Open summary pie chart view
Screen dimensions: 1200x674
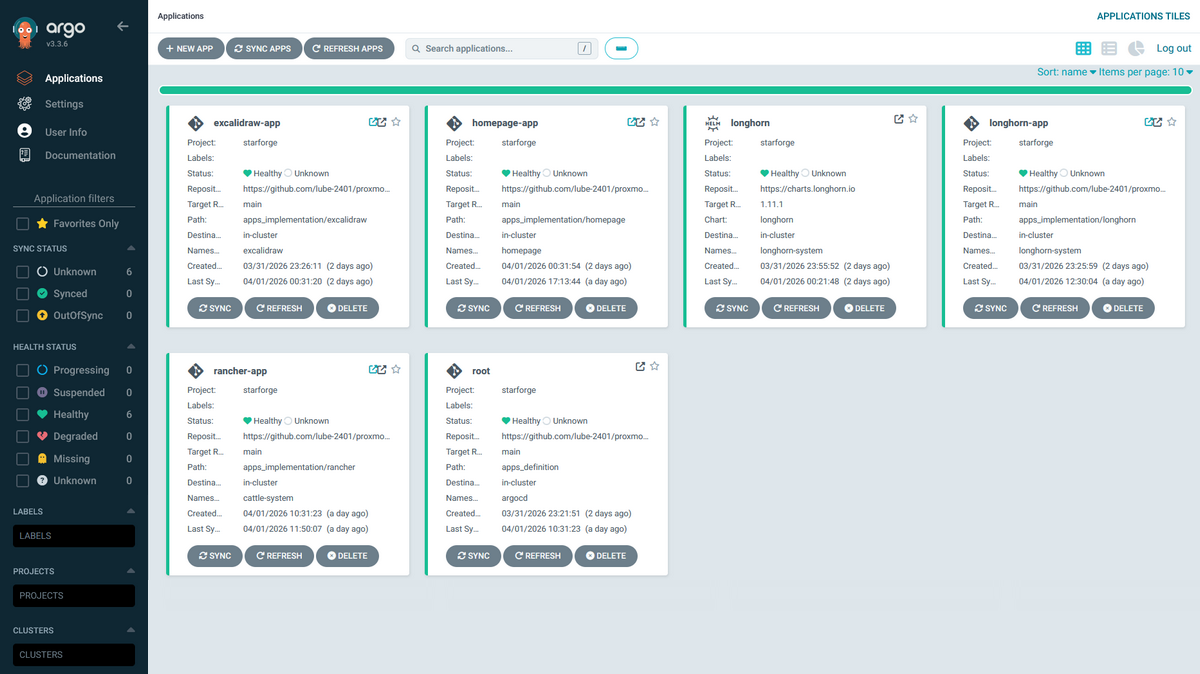[x=1136, y=48]
